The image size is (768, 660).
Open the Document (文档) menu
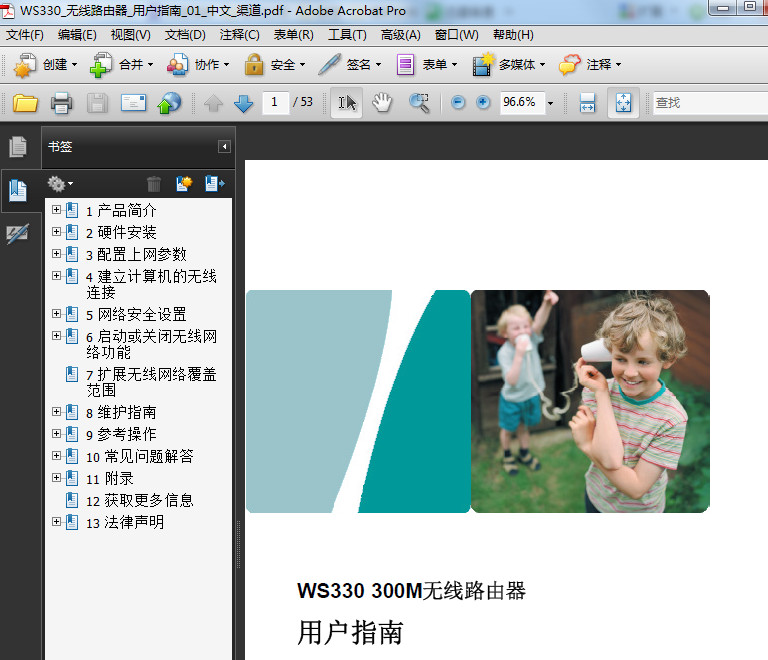click(x=185, y=35)
